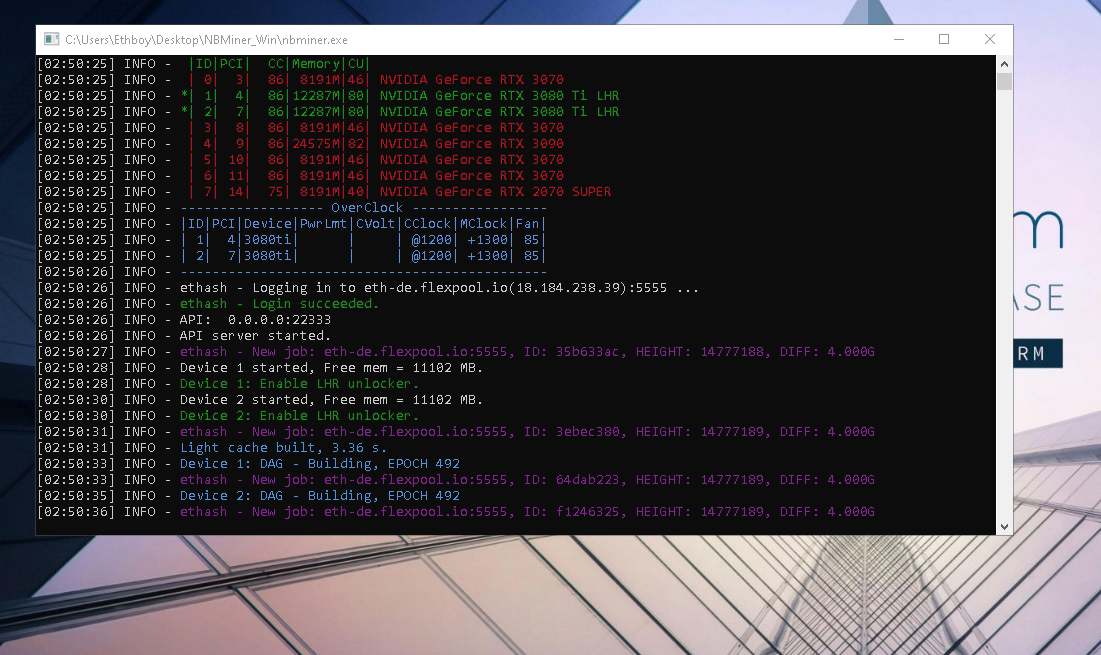This screenshot has width=1101, height=655.
Task: Click the nbminer console window icon
Action: tap(51, 39)
